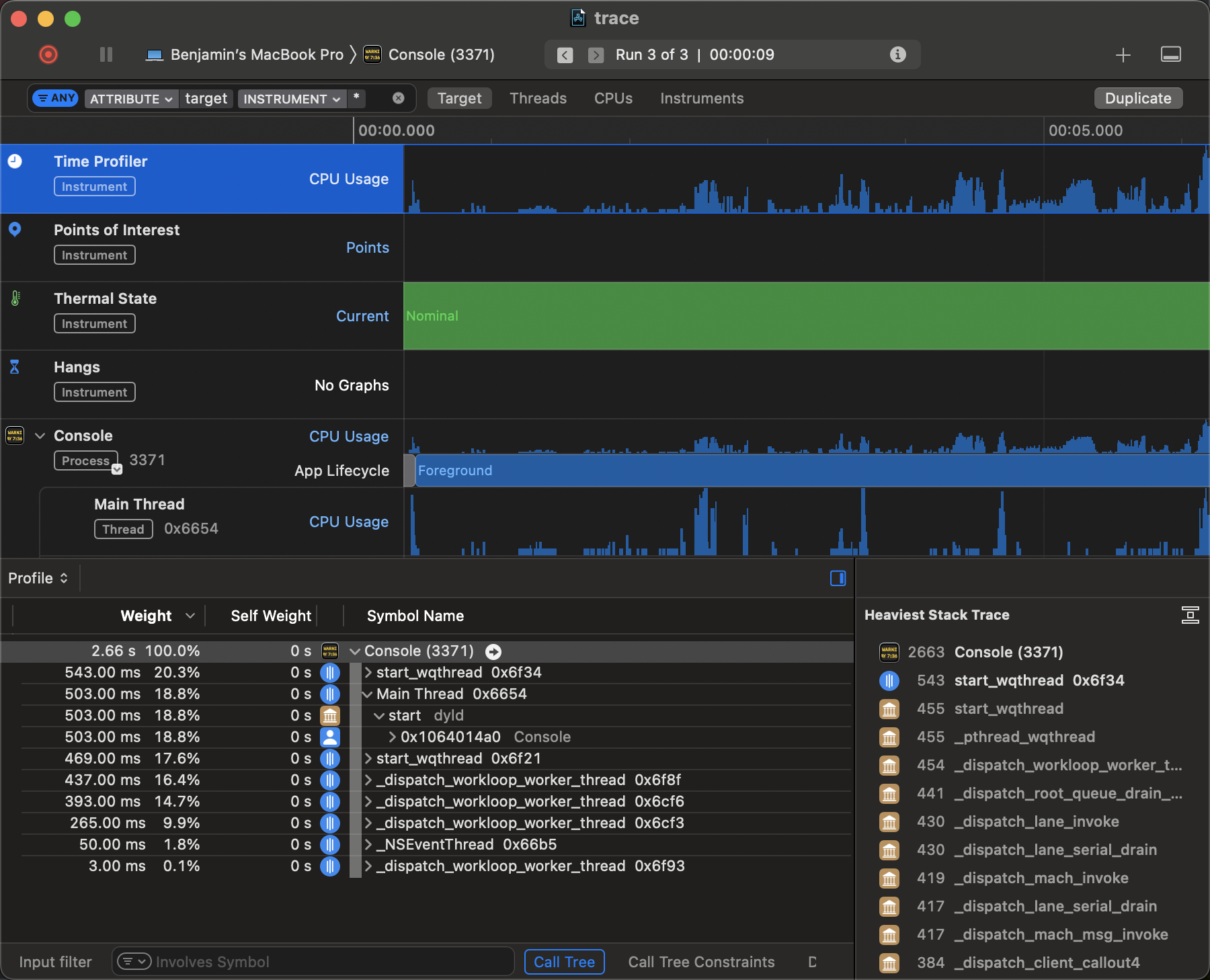Go to the previous run arrow
The height and width of the screenshot is (980, 1210).
565,55
